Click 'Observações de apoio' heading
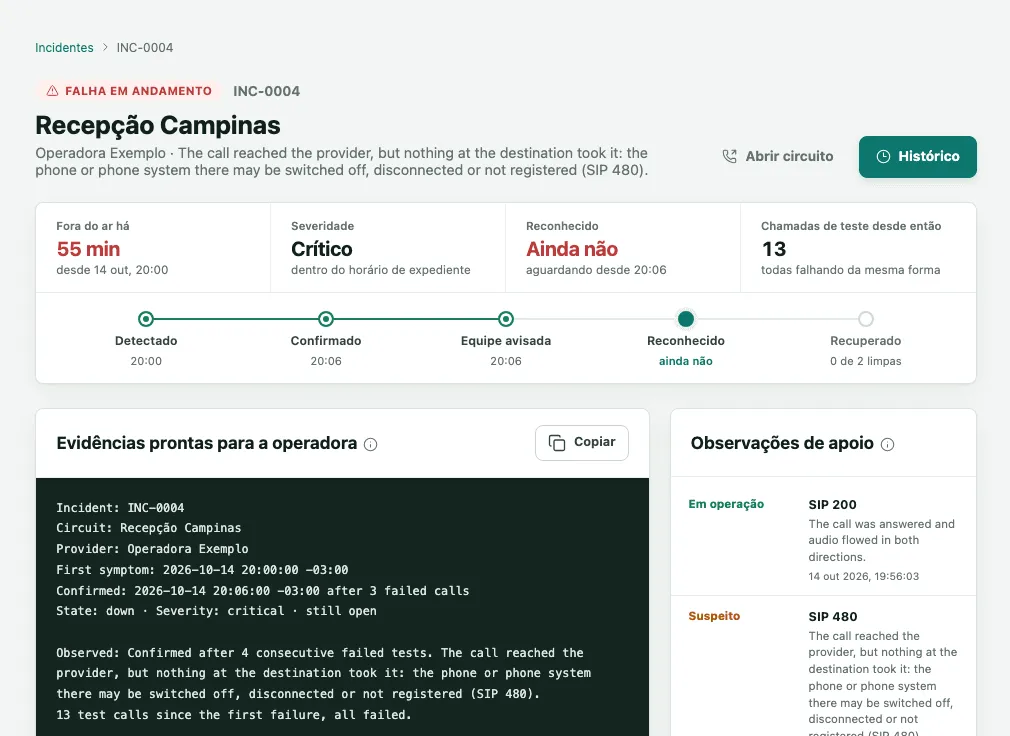This screenshot has width=1010, height=736. (x=782, y=444)
